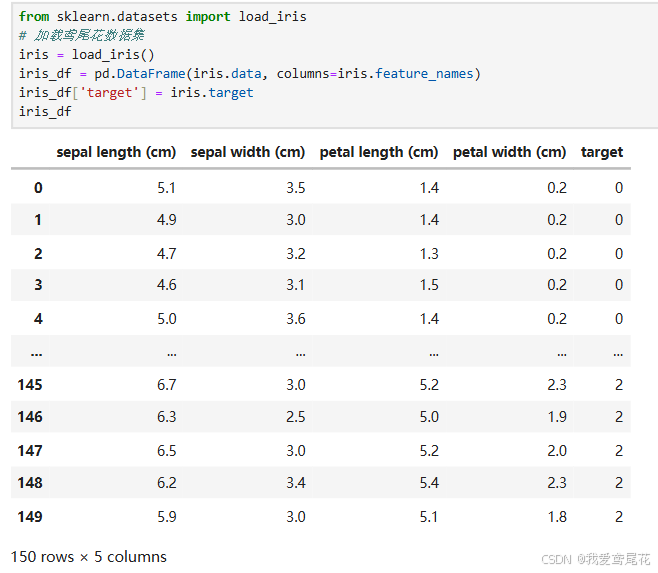Select row index 148 label

(x=30, y=483)
